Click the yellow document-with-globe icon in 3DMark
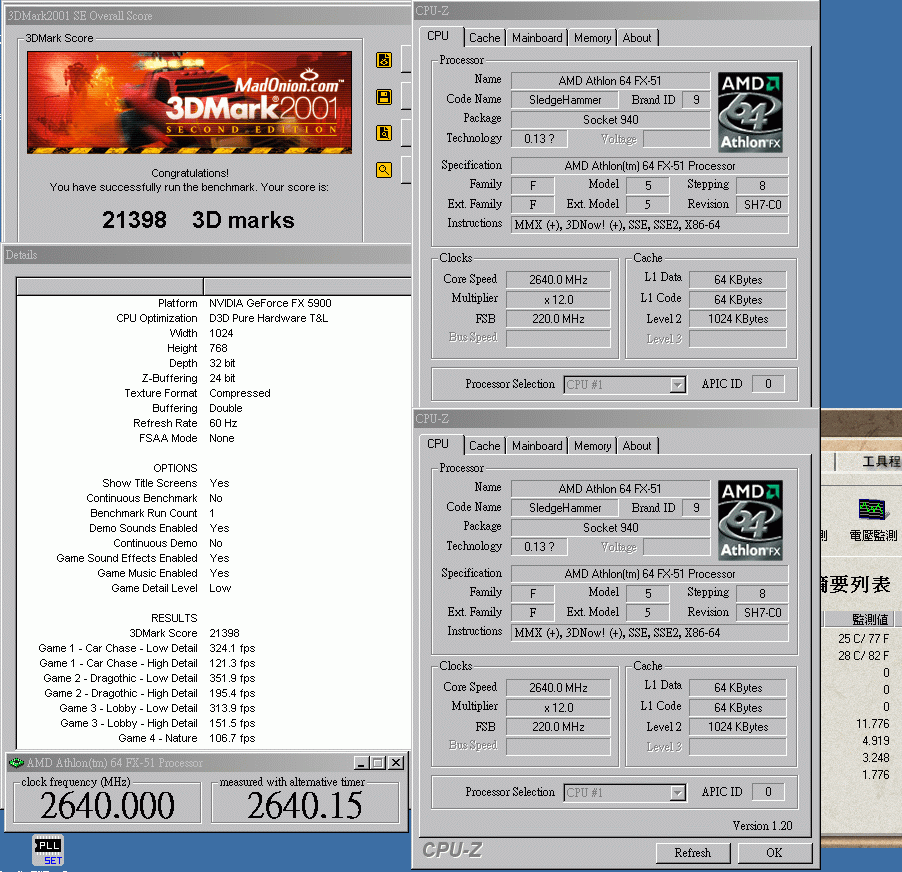 pos(384,60)
